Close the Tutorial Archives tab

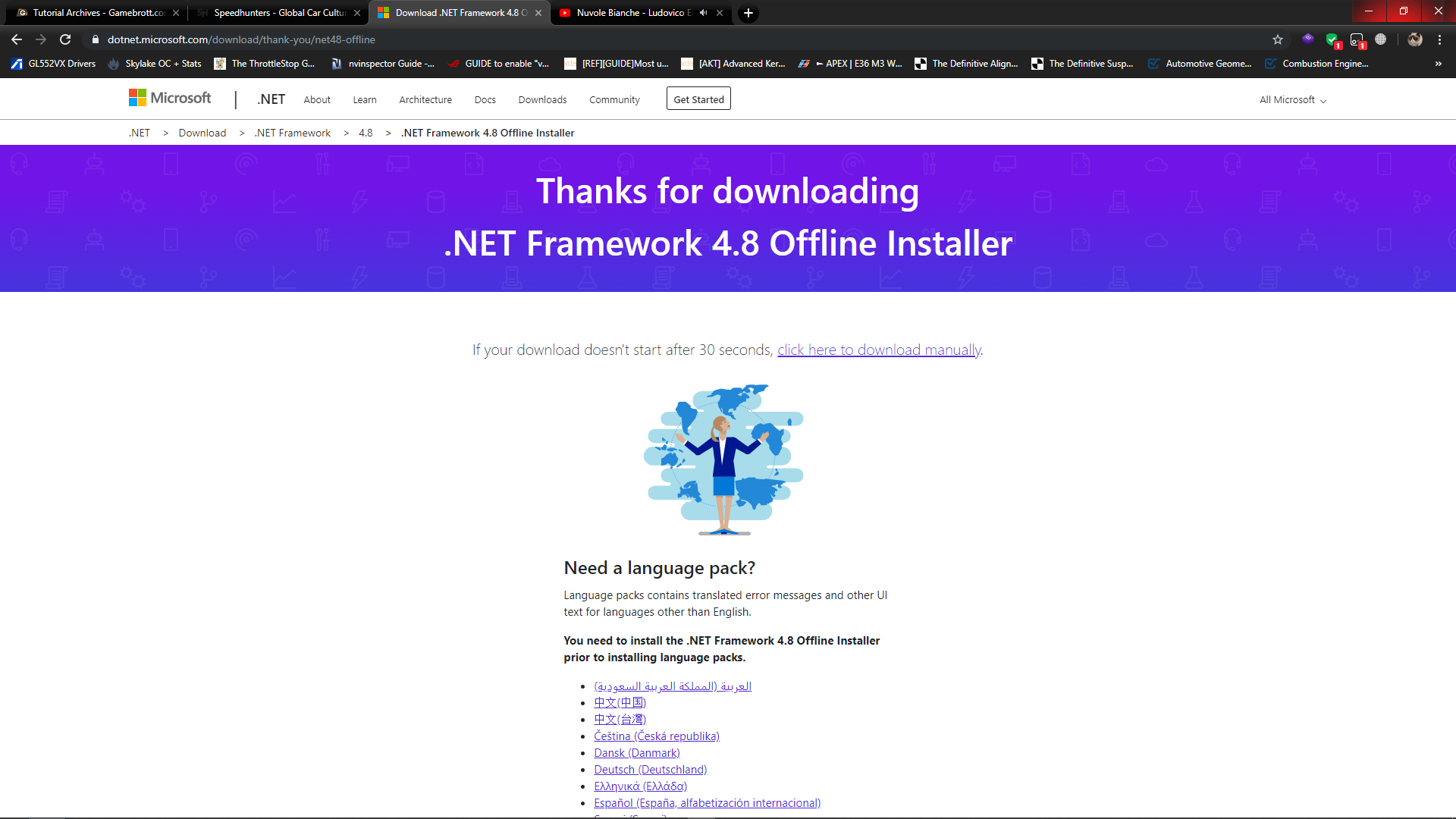coord(176,13)
